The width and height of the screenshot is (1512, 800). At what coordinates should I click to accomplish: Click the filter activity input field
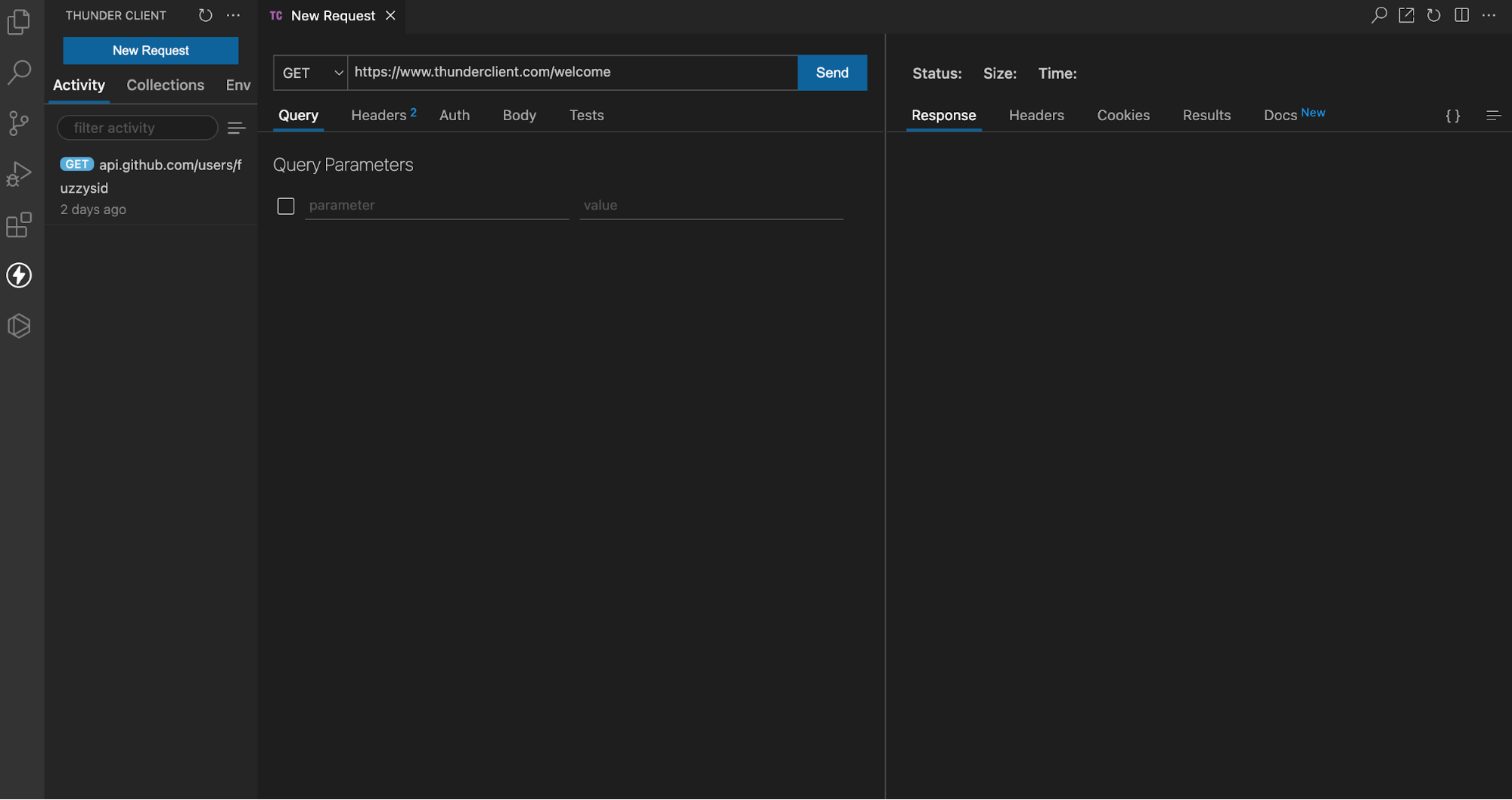click(x=137, y=127)
